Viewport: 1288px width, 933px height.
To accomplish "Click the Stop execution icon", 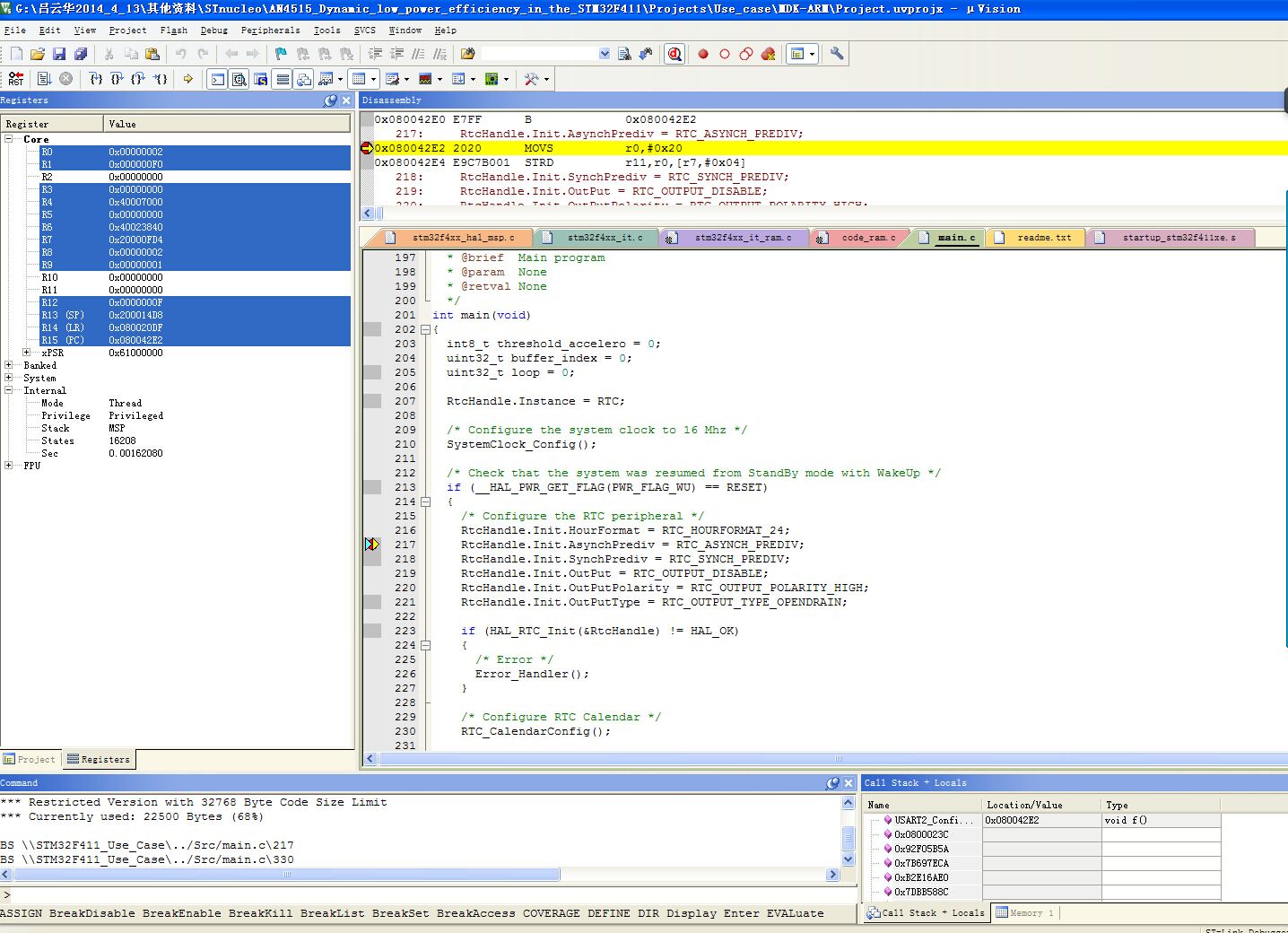I will (x=65, y=79).
